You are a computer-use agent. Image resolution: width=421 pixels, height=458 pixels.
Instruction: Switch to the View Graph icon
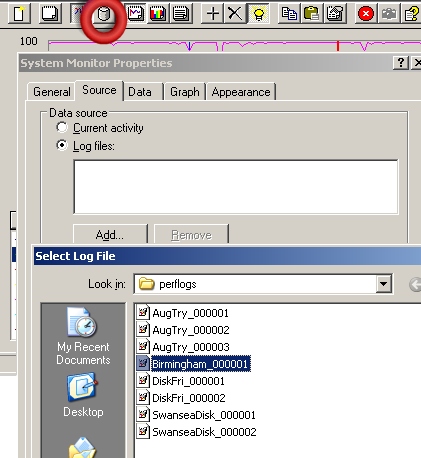coord(136,13)
